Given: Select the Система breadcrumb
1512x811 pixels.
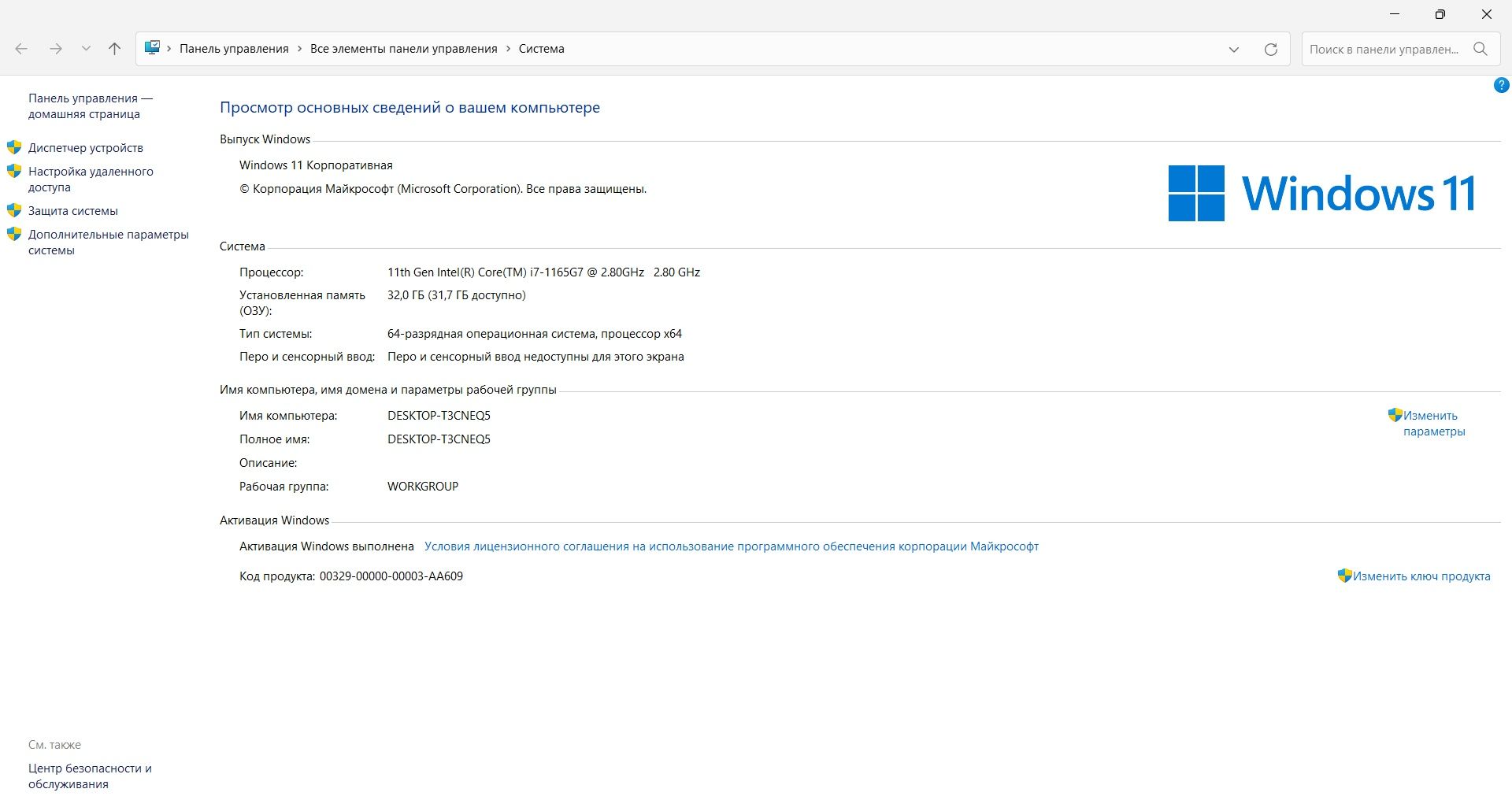Looking at the screenshot, I should click(541, 49).
